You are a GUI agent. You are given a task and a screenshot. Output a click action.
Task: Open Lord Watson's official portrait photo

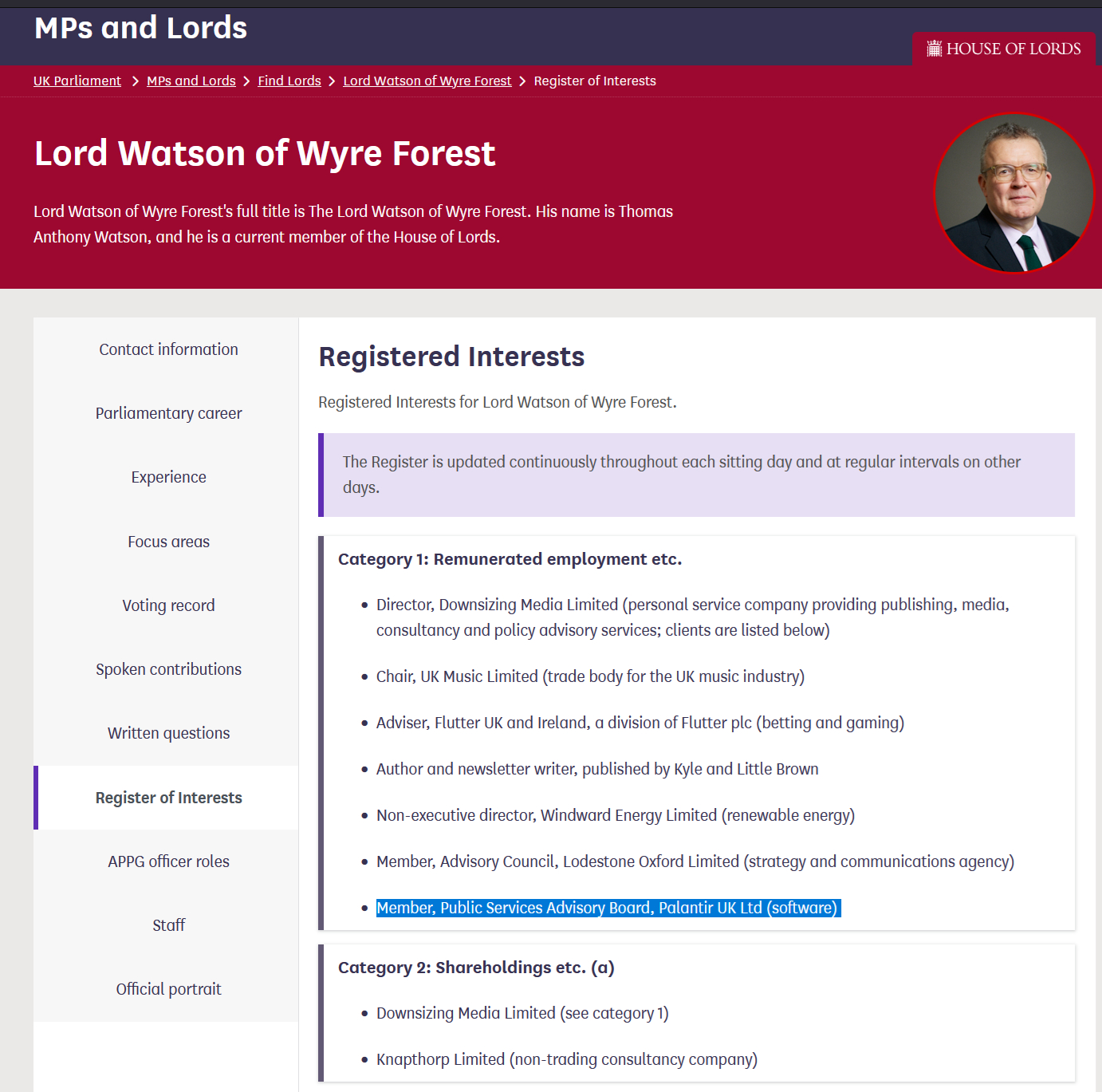pos(1013,193)
